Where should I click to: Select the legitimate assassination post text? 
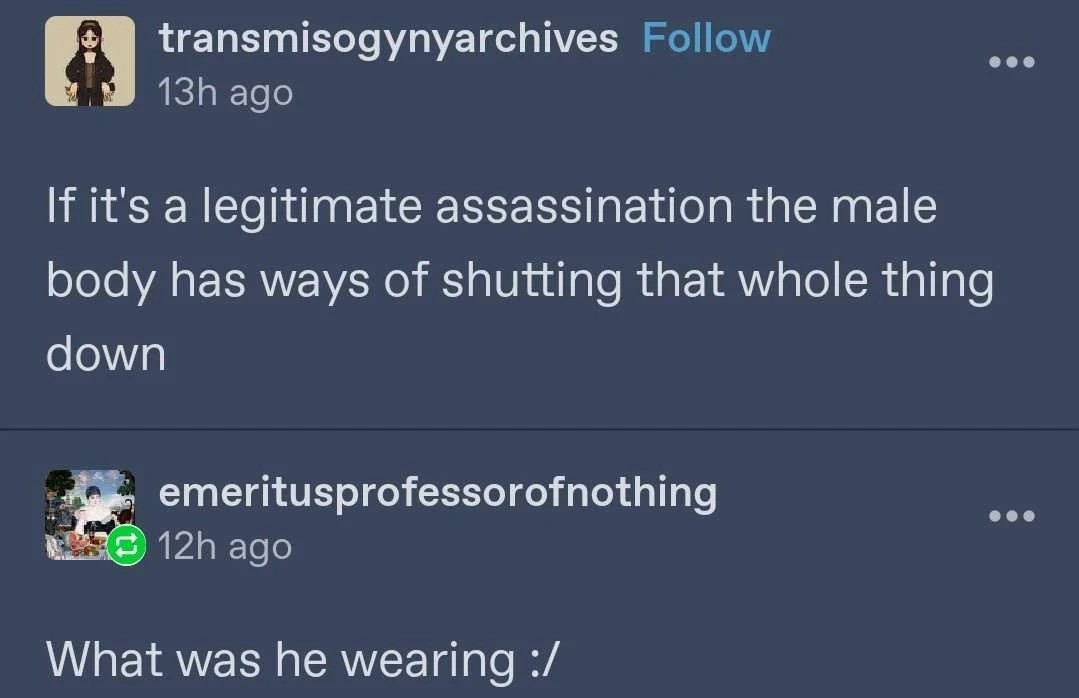coord(520,280)
